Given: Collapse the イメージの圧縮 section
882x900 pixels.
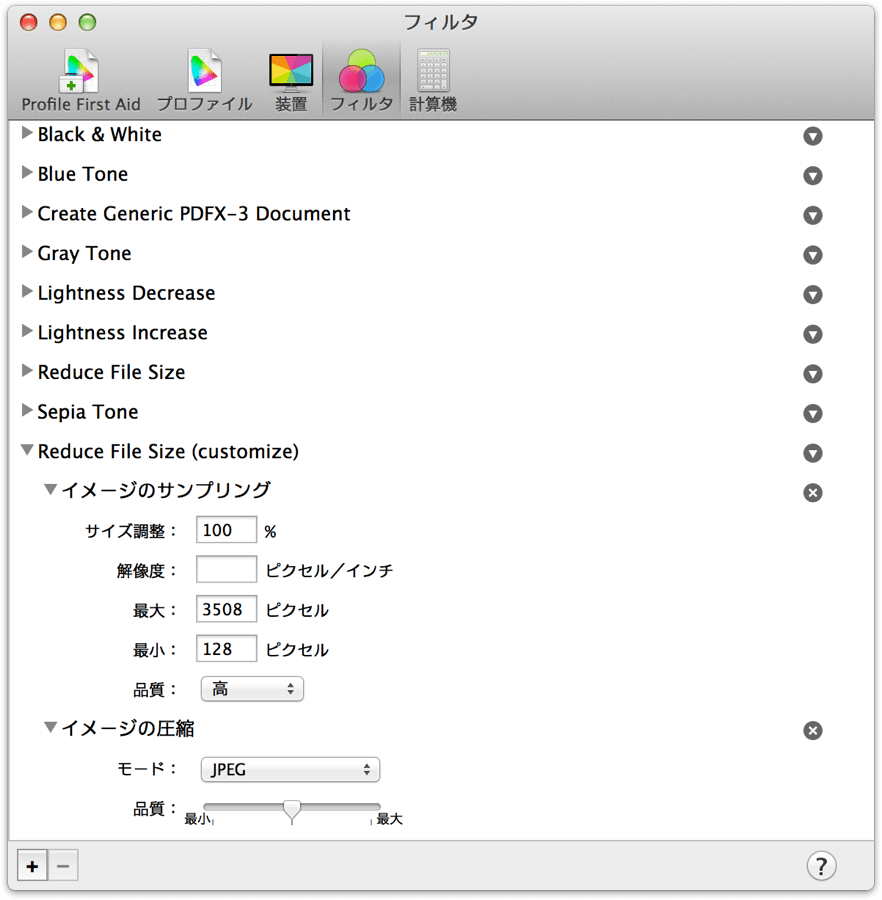Looking at the screenshot, I should pyautogui.click(x=50, y=727).
